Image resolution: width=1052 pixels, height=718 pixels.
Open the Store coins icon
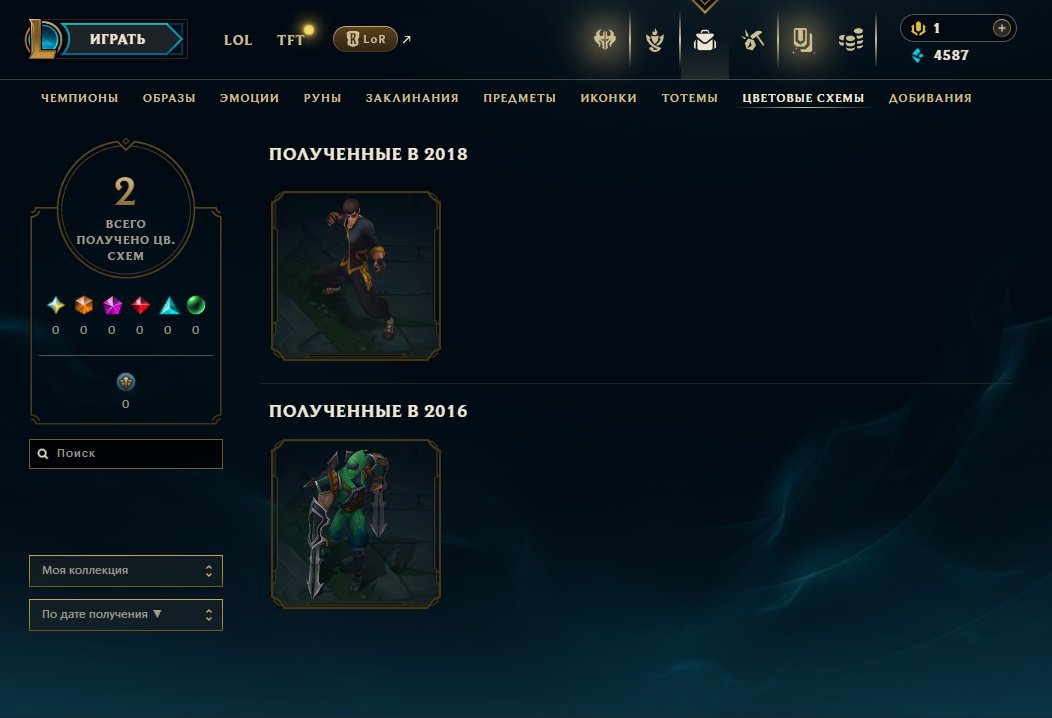click(x=851, y=41)
